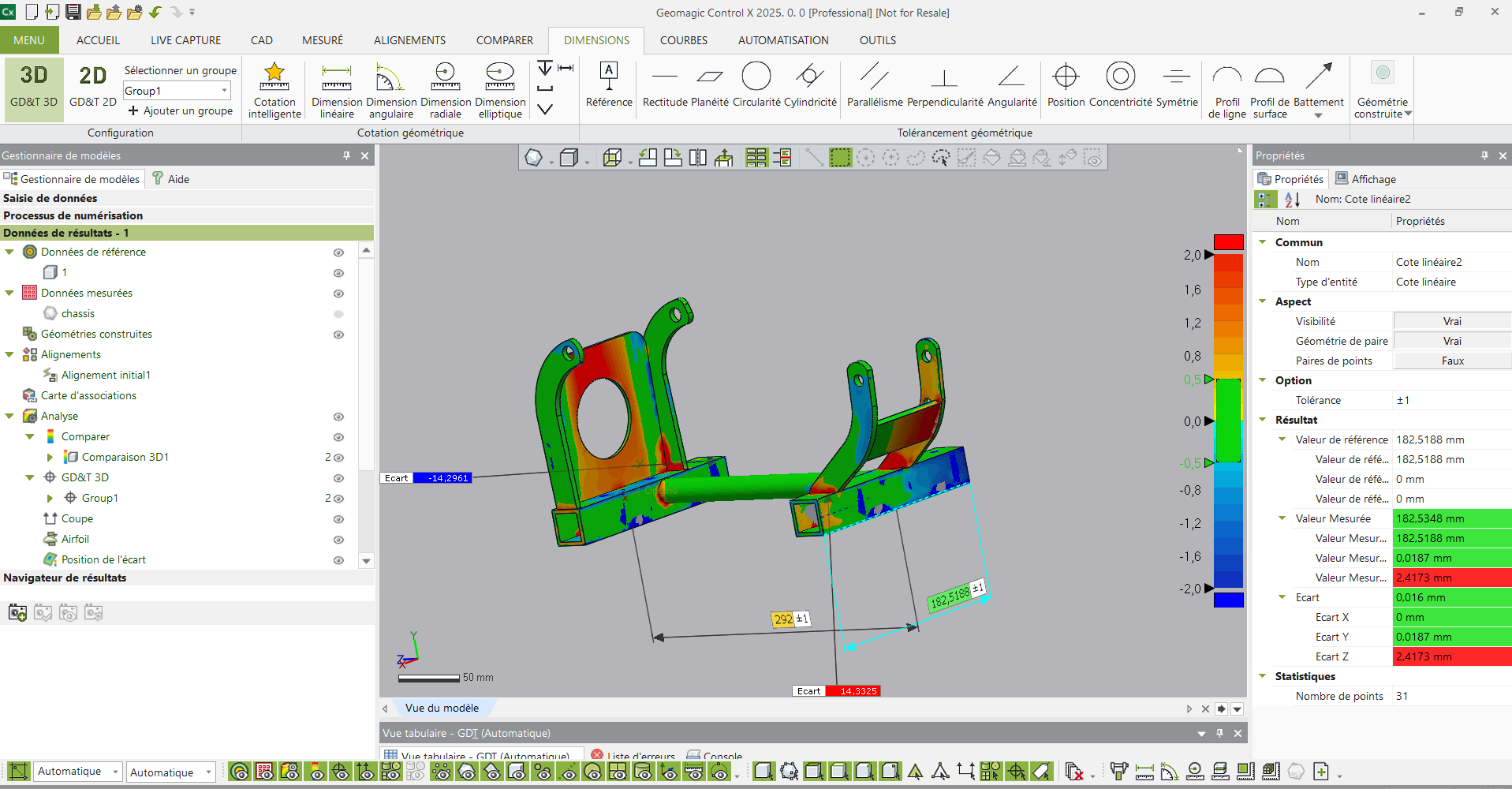Toggle visibility of Analyse node
This screenshot has width=1512, height=789.
(x=338, y=417)
